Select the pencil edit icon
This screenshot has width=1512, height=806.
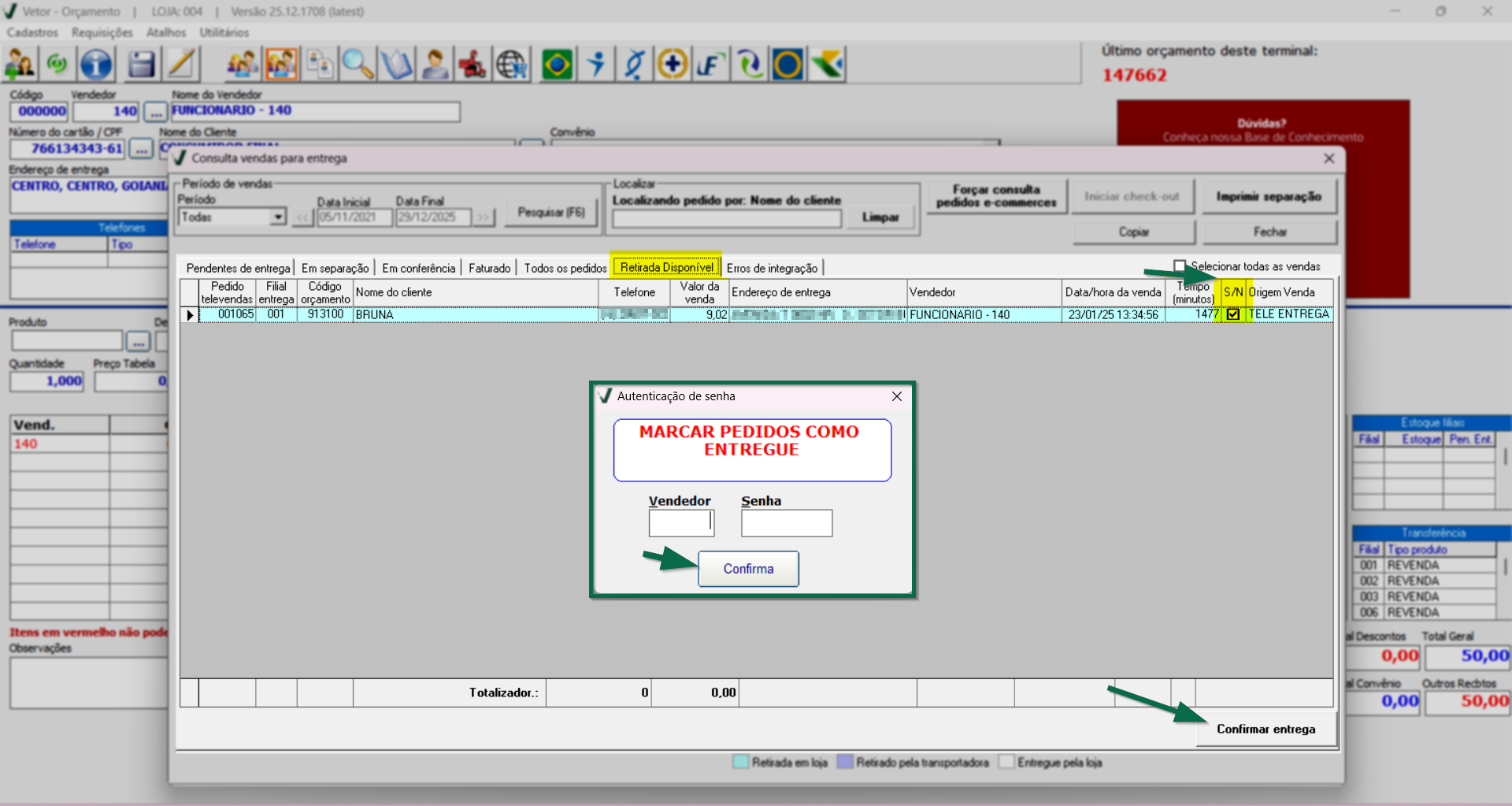[181, 65]
